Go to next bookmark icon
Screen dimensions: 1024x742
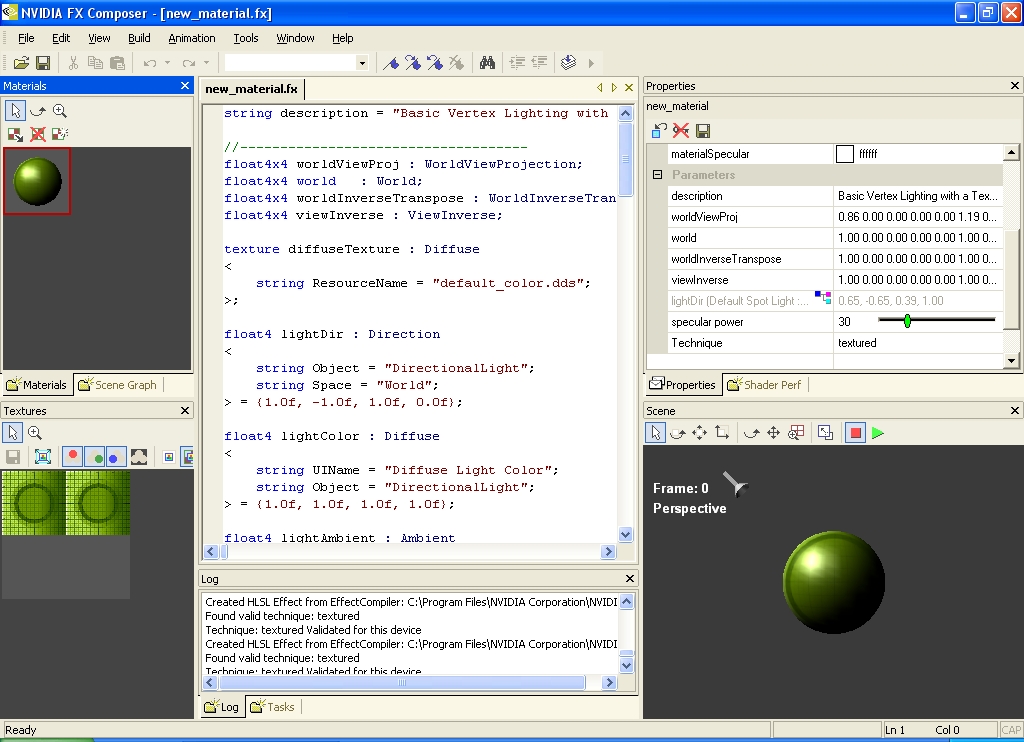pyautogui.click(x=413, y=63)
